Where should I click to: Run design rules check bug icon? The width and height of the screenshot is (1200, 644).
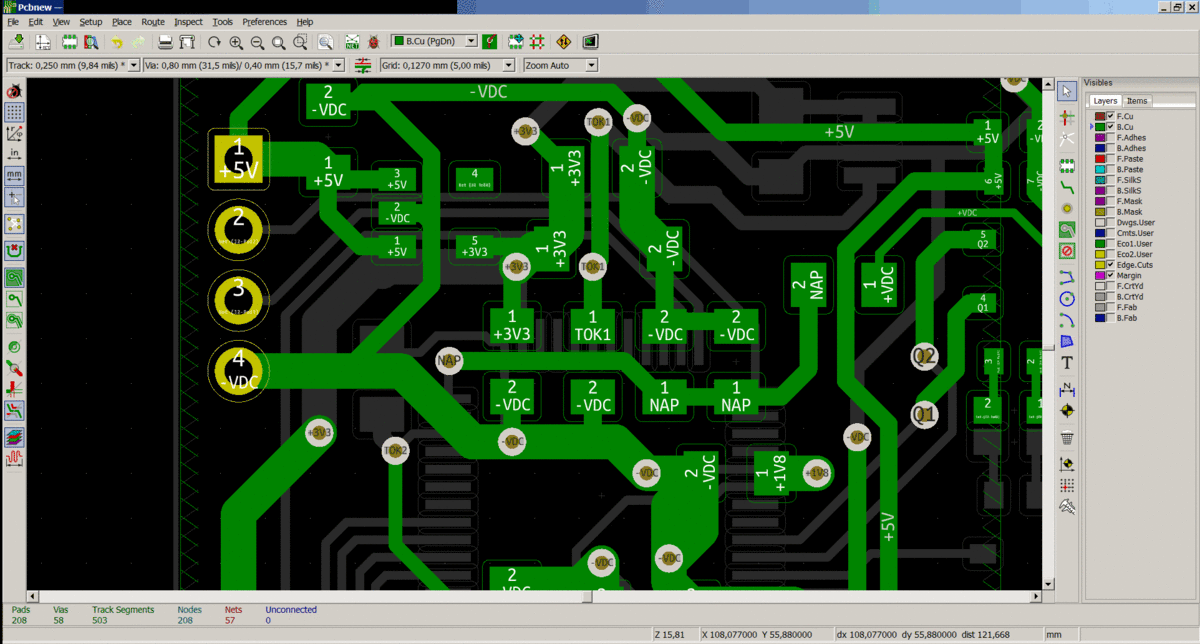pyautogui.click(x=374, y=42)
